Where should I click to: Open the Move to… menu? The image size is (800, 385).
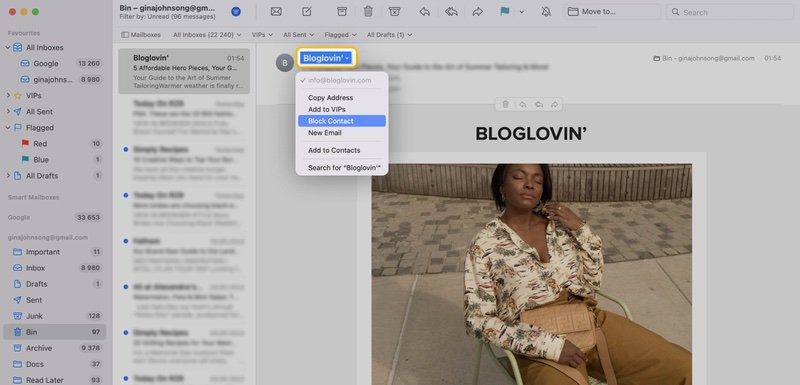(x=612, y=12)
